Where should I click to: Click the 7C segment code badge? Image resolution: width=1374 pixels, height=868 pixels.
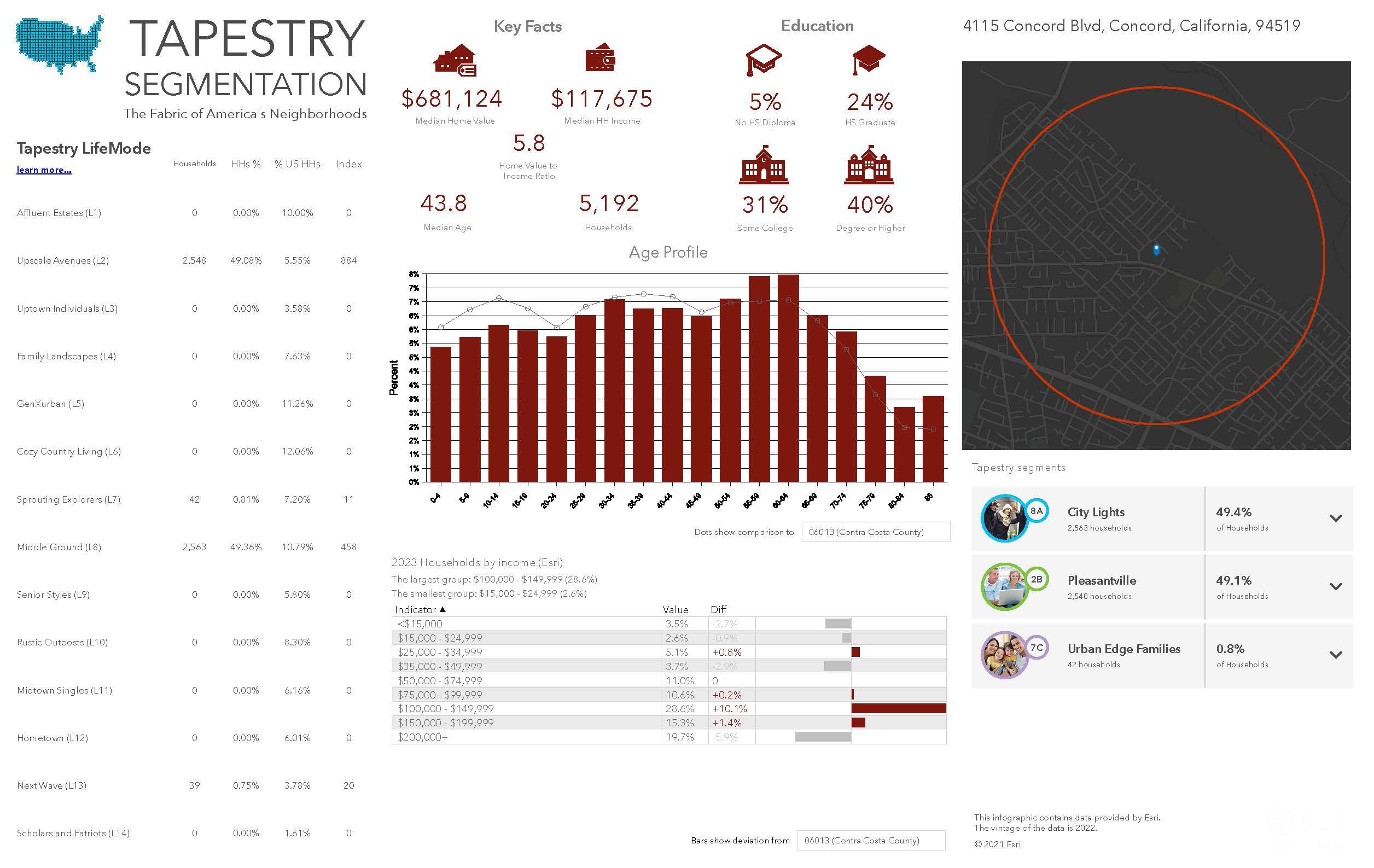(1037, 648)
